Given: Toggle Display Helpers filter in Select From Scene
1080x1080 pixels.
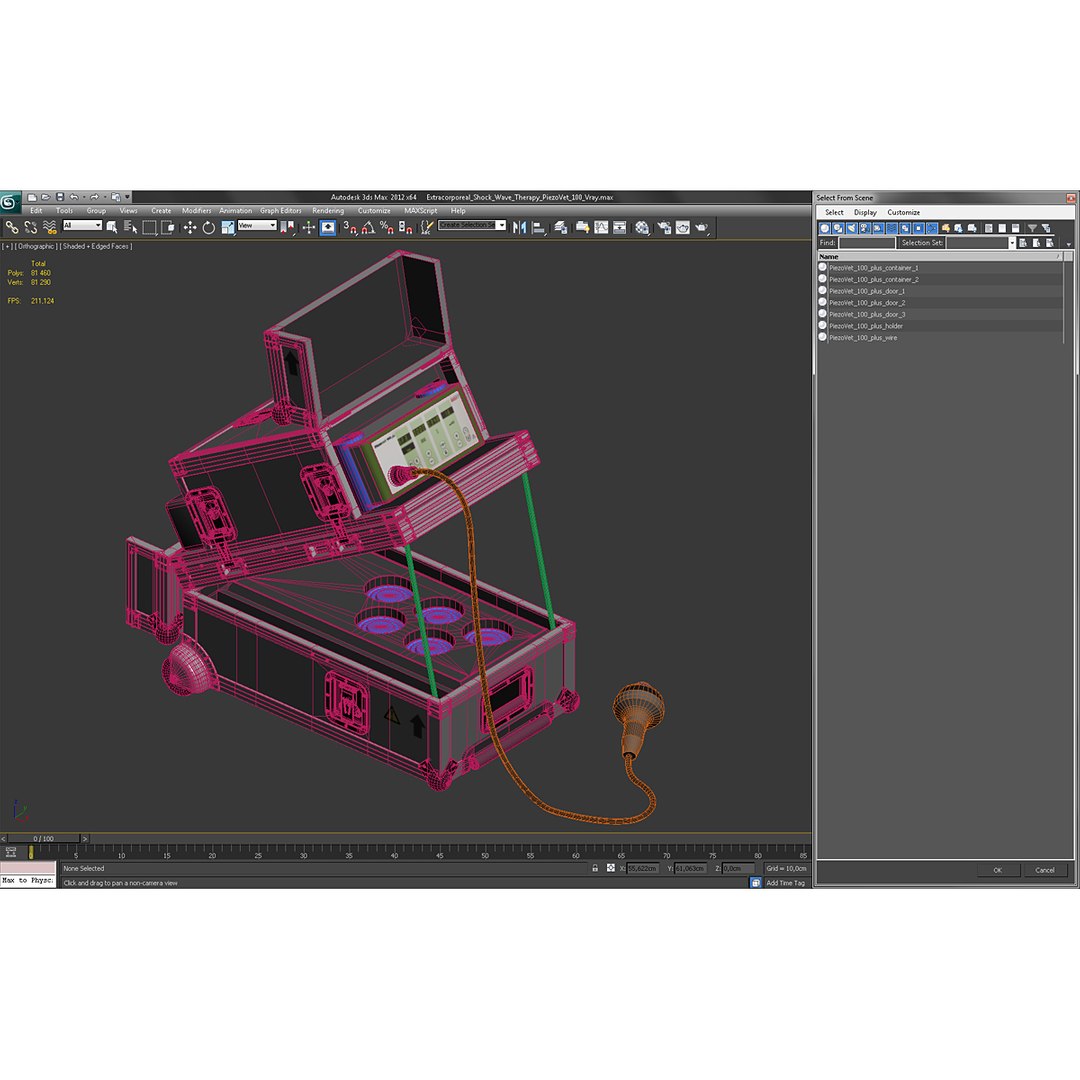Looking at the screenshot, I should (878, 228).
